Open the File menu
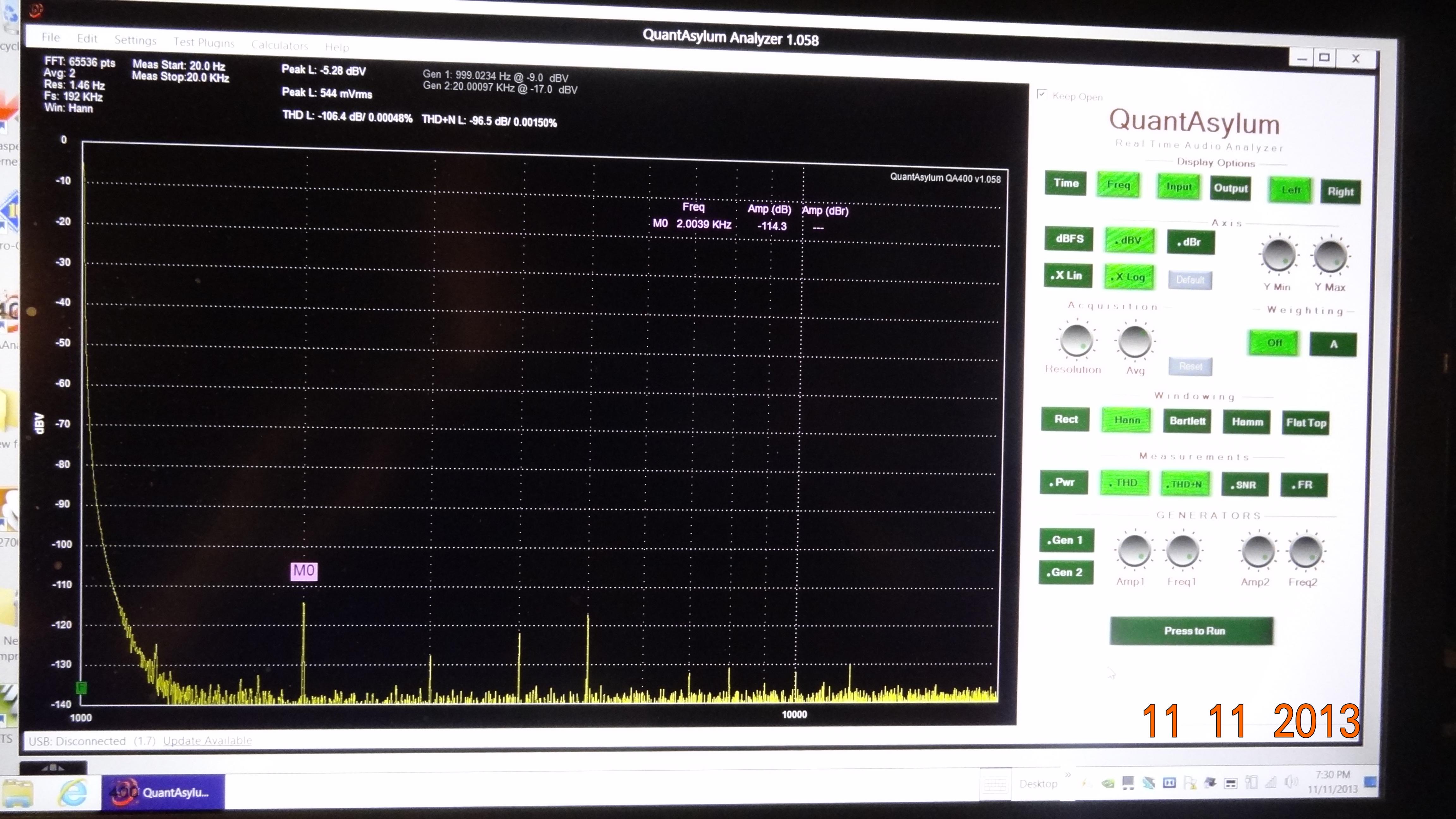1456x819 pixels. pyautogui.click(x=50, y=37)
